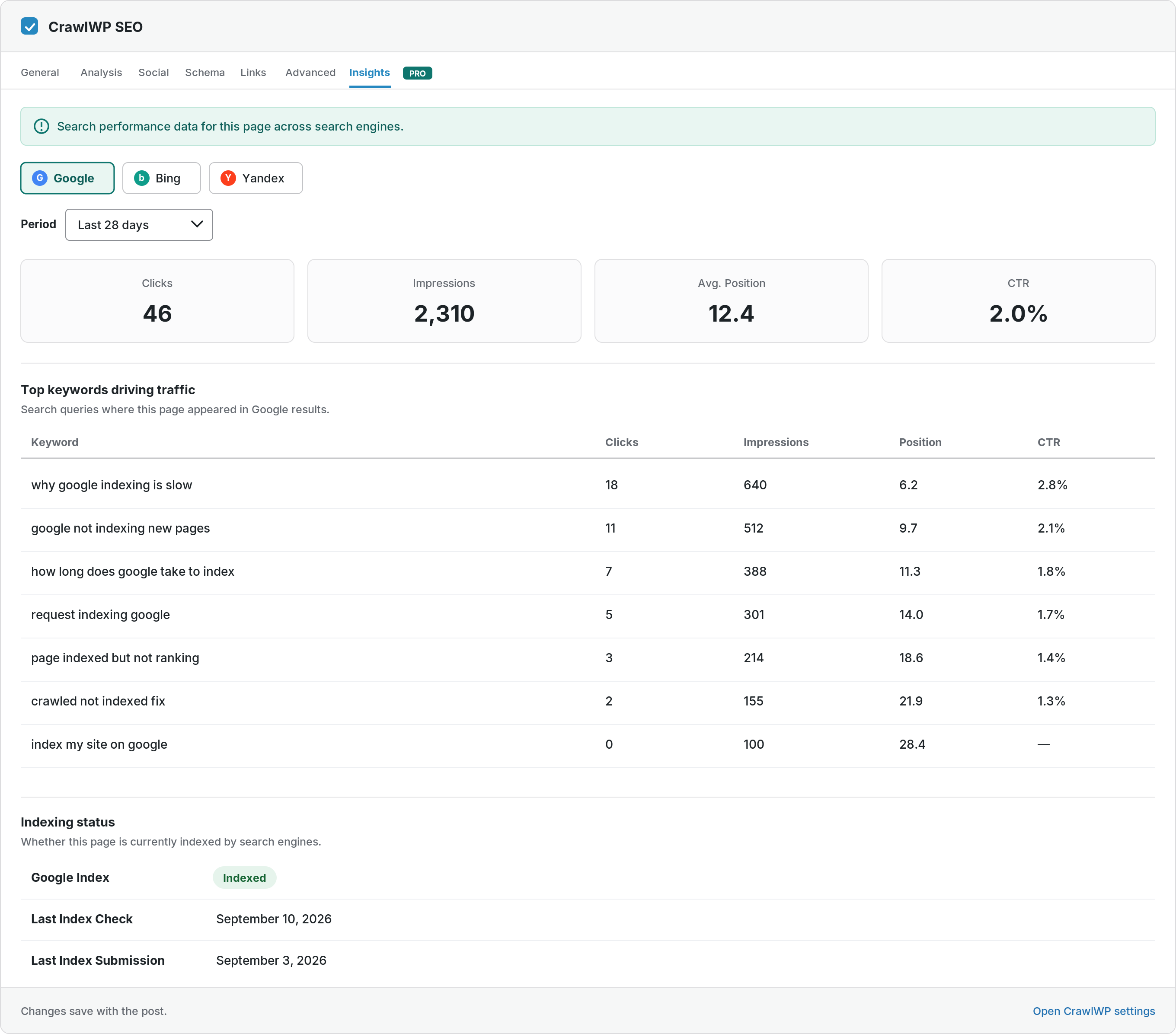
Task: Click the Avg. Position card showing 12.4
Action: pos(731,301)
